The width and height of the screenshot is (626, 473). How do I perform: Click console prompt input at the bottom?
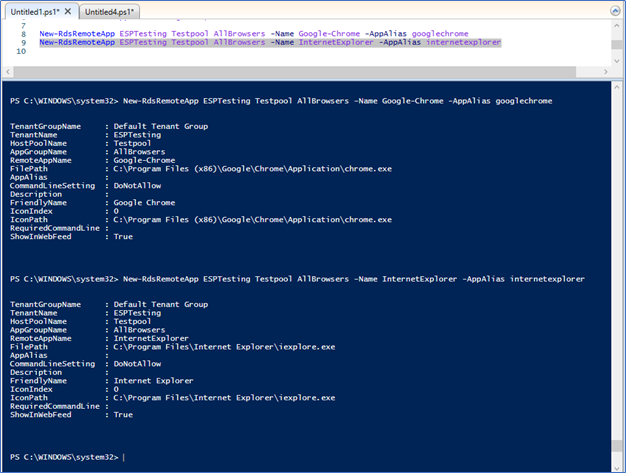click(124, 457)
